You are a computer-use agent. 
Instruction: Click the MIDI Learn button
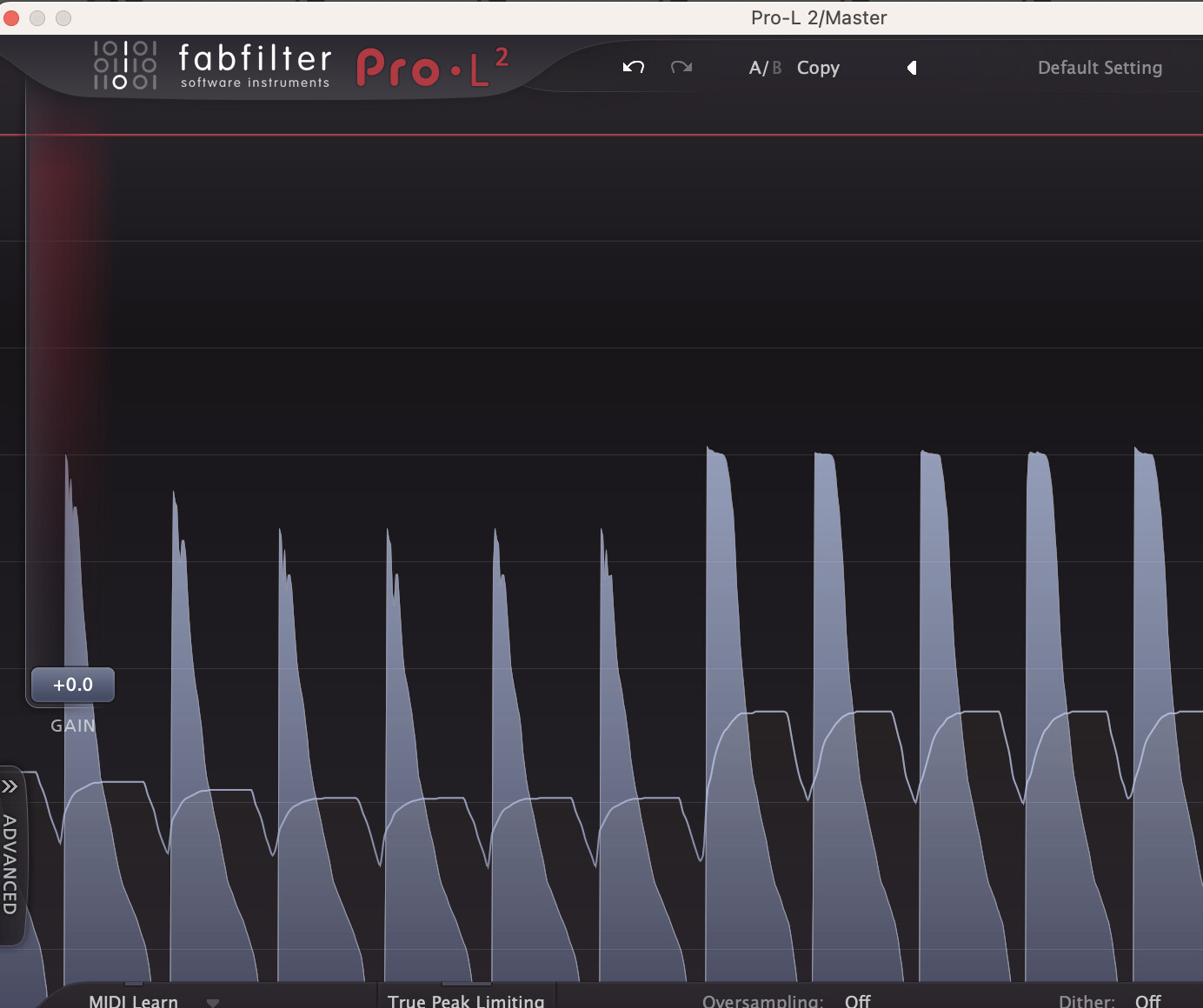click(133, 1001)
